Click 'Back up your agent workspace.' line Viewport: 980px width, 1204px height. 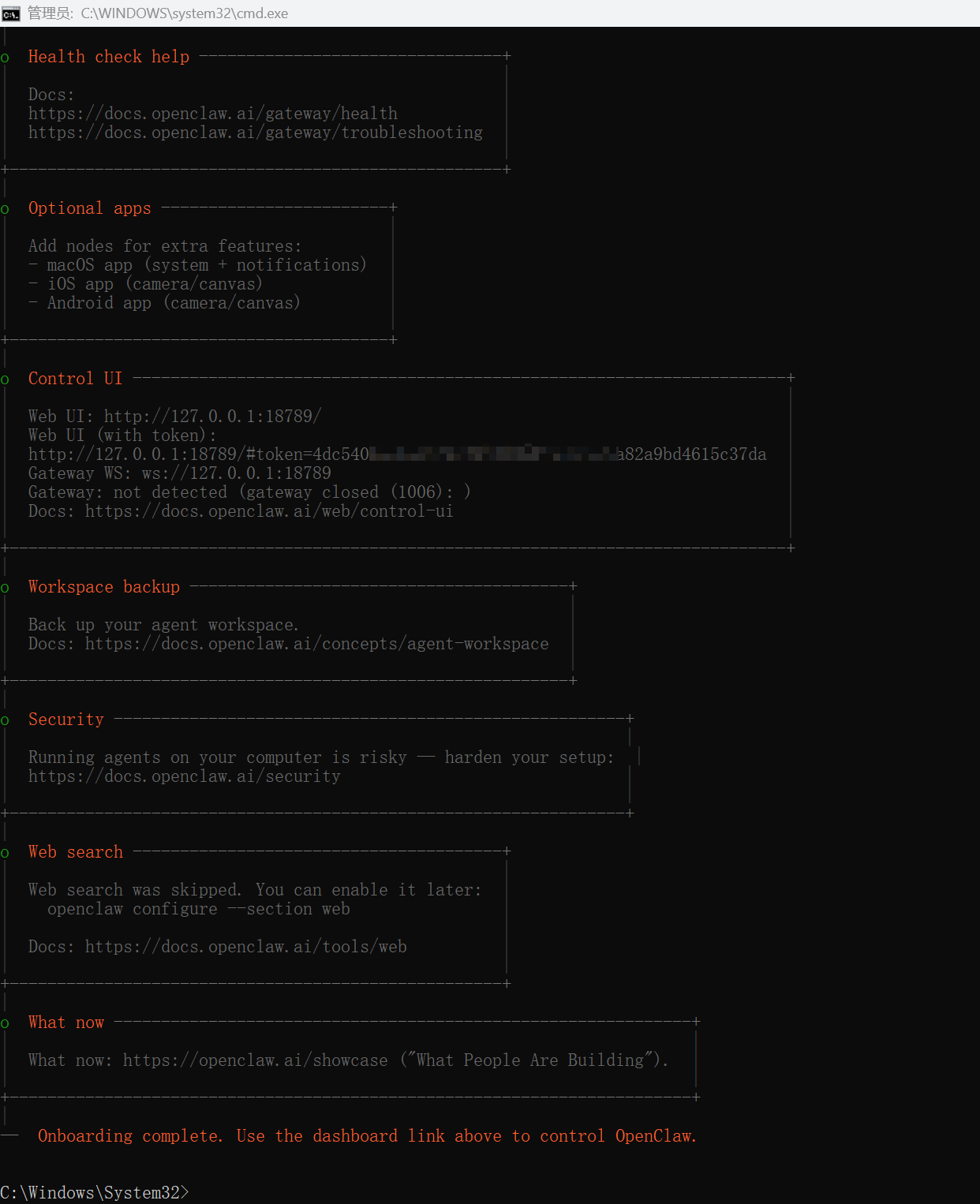tap(164, 625)
